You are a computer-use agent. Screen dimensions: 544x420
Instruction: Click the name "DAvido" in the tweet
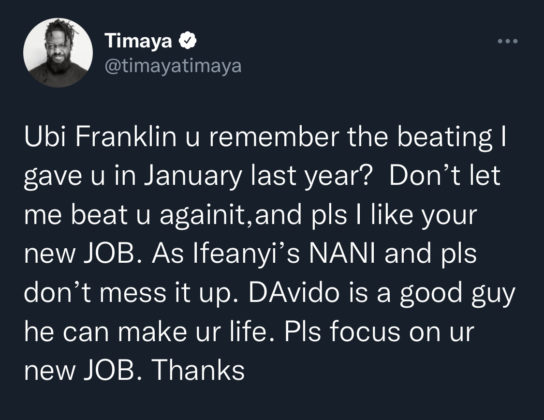click(294, 293)
